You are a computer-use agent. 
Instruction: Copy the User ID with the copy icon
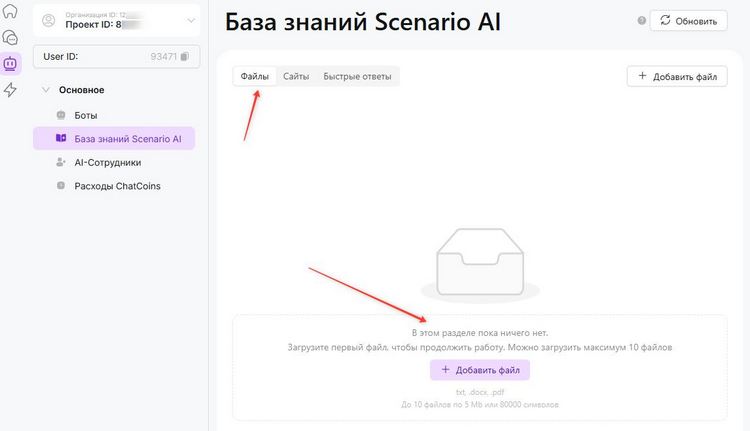185,56
